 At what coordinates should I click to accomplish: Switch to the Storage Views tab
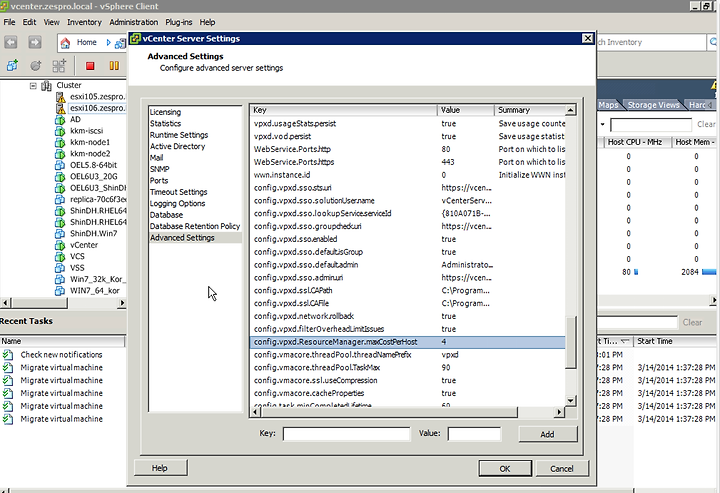(653, 105)
